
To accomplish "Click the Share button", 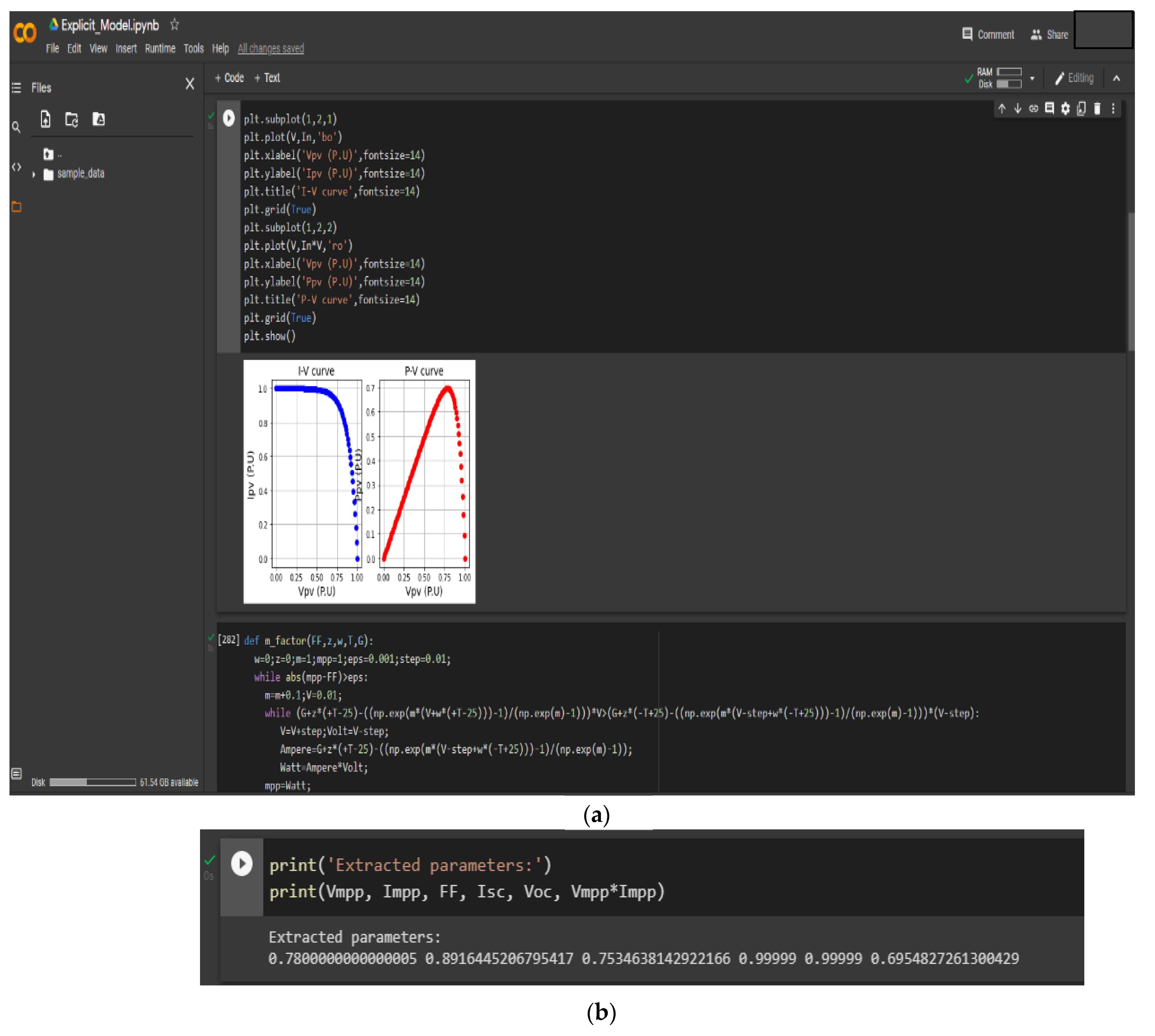I will click(1049, 35).
